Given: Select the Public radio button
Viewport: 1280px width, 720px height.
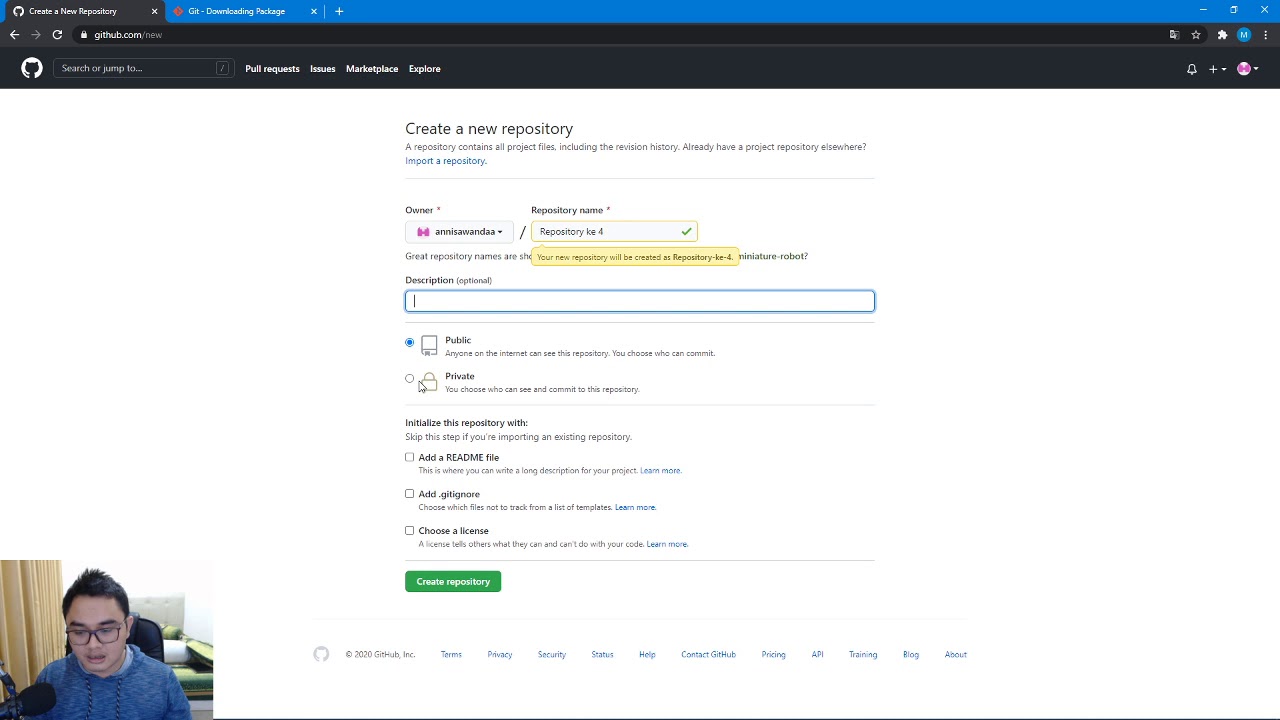Looking at the screenshot, I should (409, 343).
